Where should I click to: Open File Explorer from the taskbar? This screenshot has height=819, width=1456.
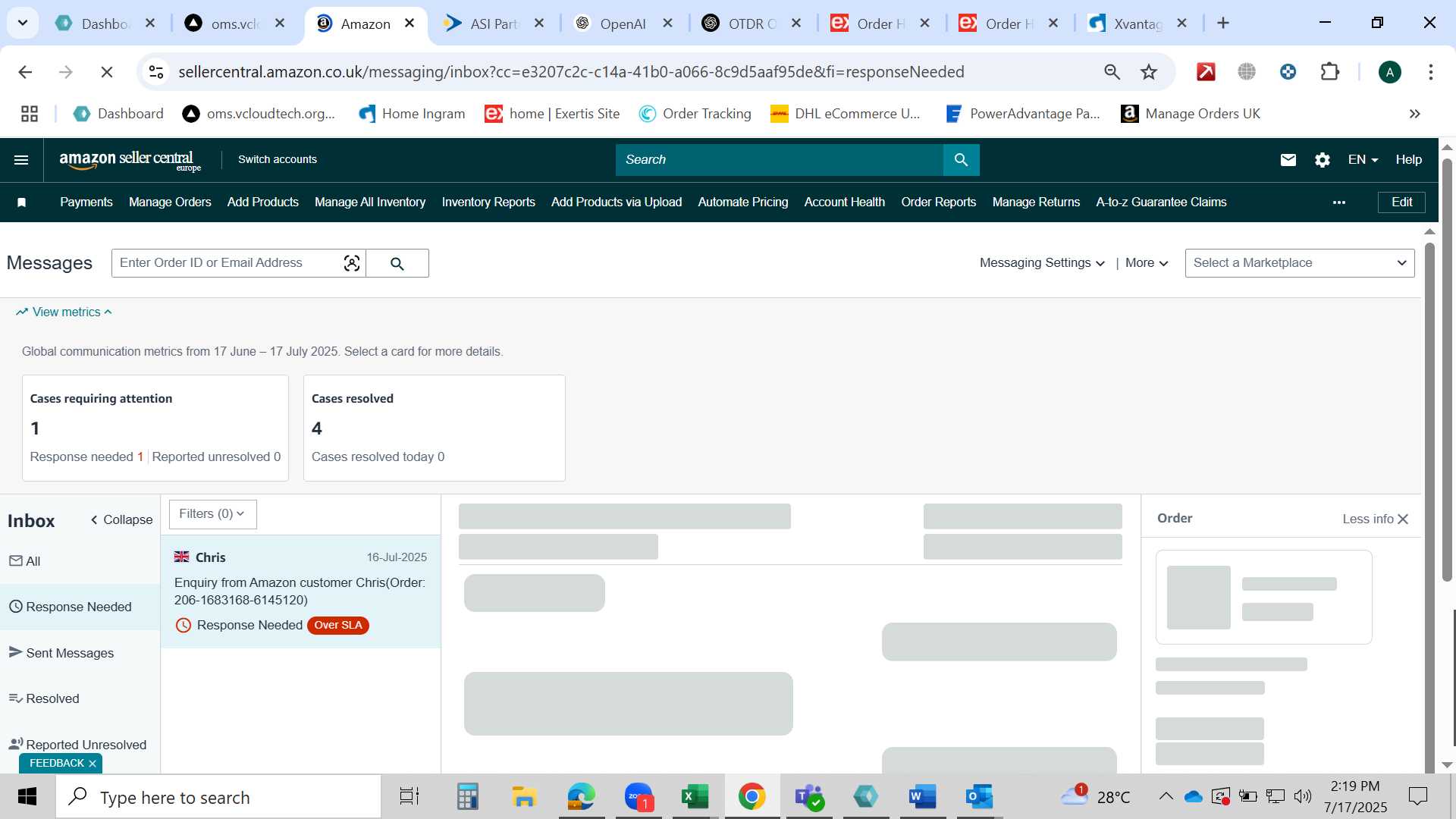(x=523, y=797)
